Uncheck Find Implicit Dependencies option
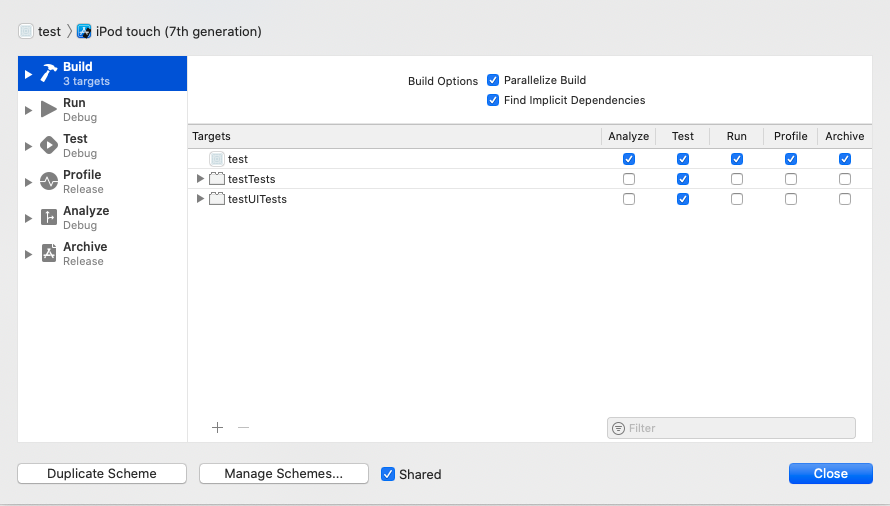 click(x=493, y=100)
